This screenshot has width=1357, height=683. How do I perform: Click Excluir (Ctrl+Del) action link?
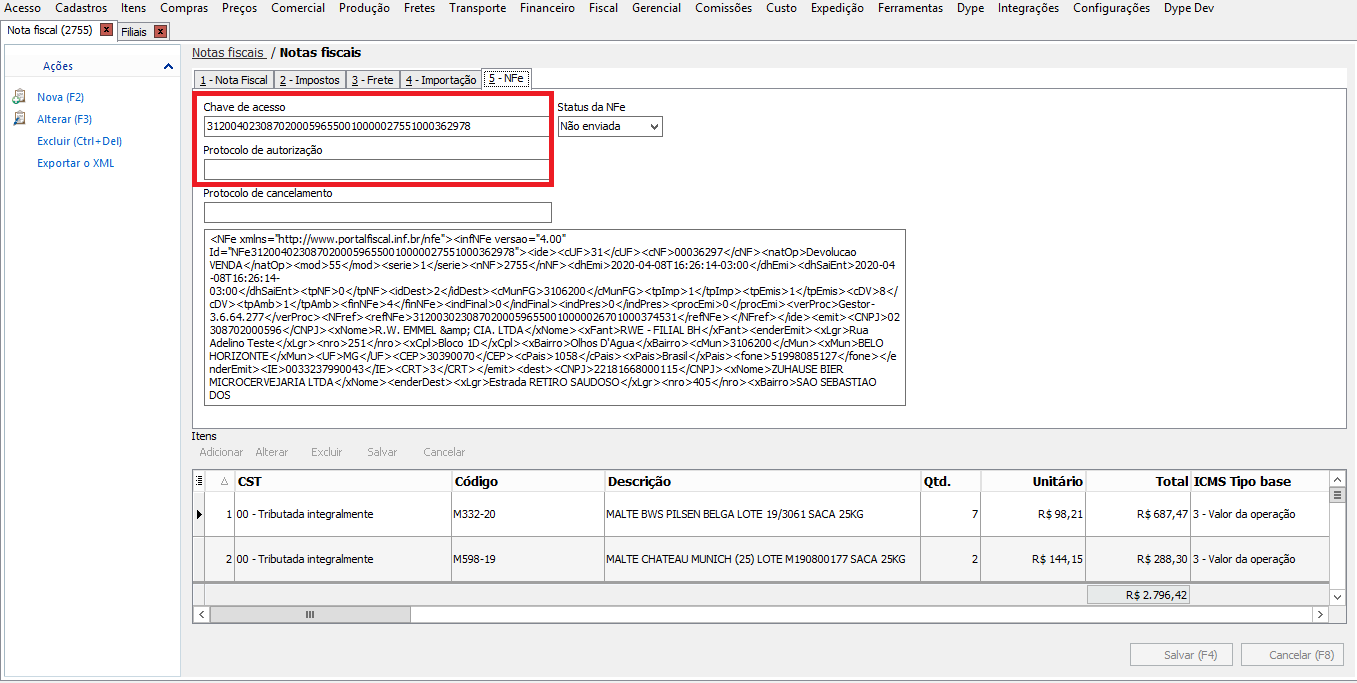coord(79,141)
